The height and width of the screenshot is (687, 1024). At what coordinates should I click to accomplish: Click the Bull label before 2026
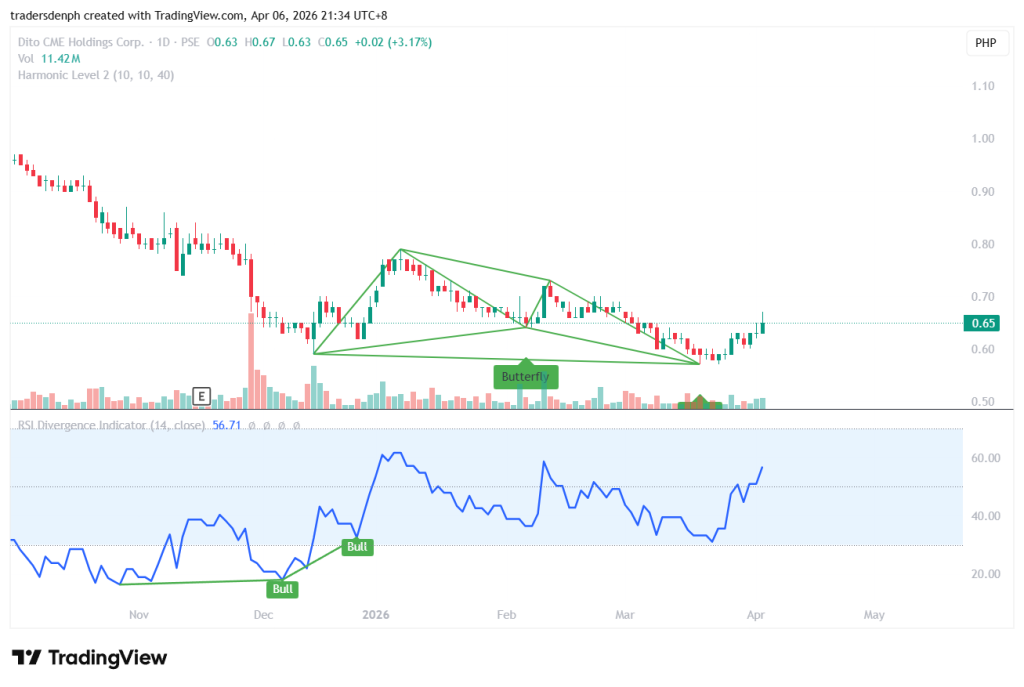tap(357, 546)
